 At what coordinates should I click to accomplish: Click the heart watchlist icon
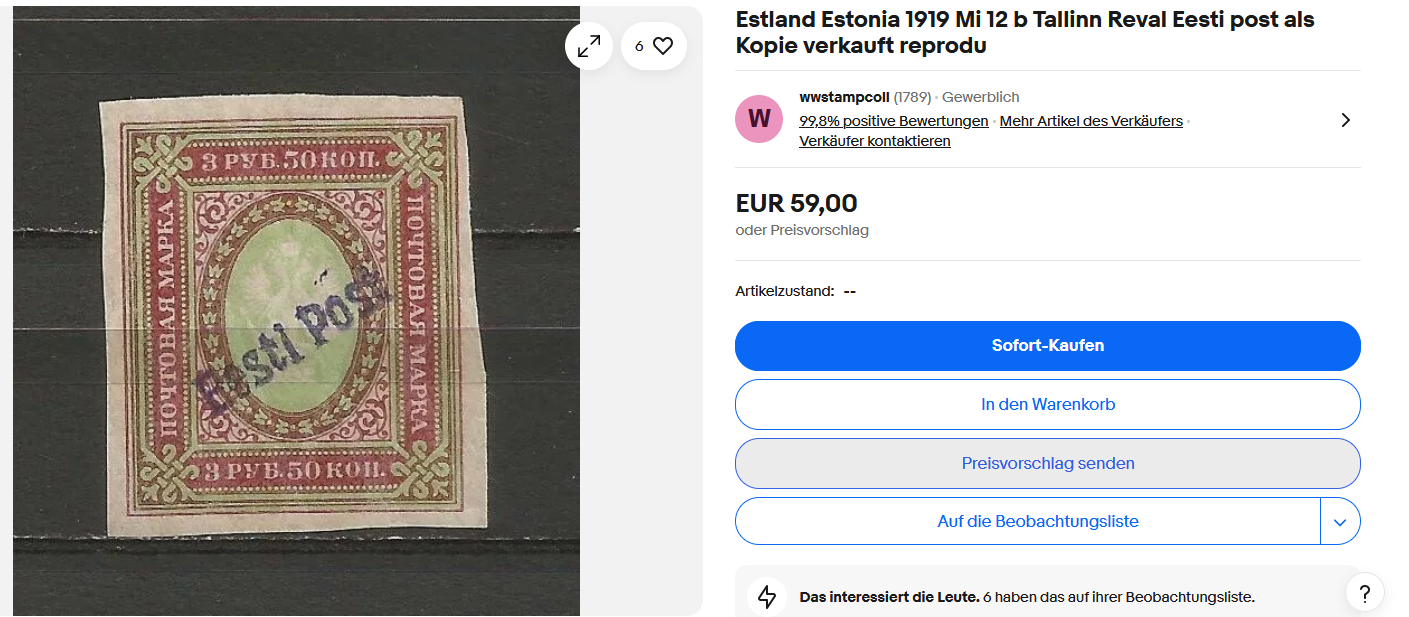point(663,46)
